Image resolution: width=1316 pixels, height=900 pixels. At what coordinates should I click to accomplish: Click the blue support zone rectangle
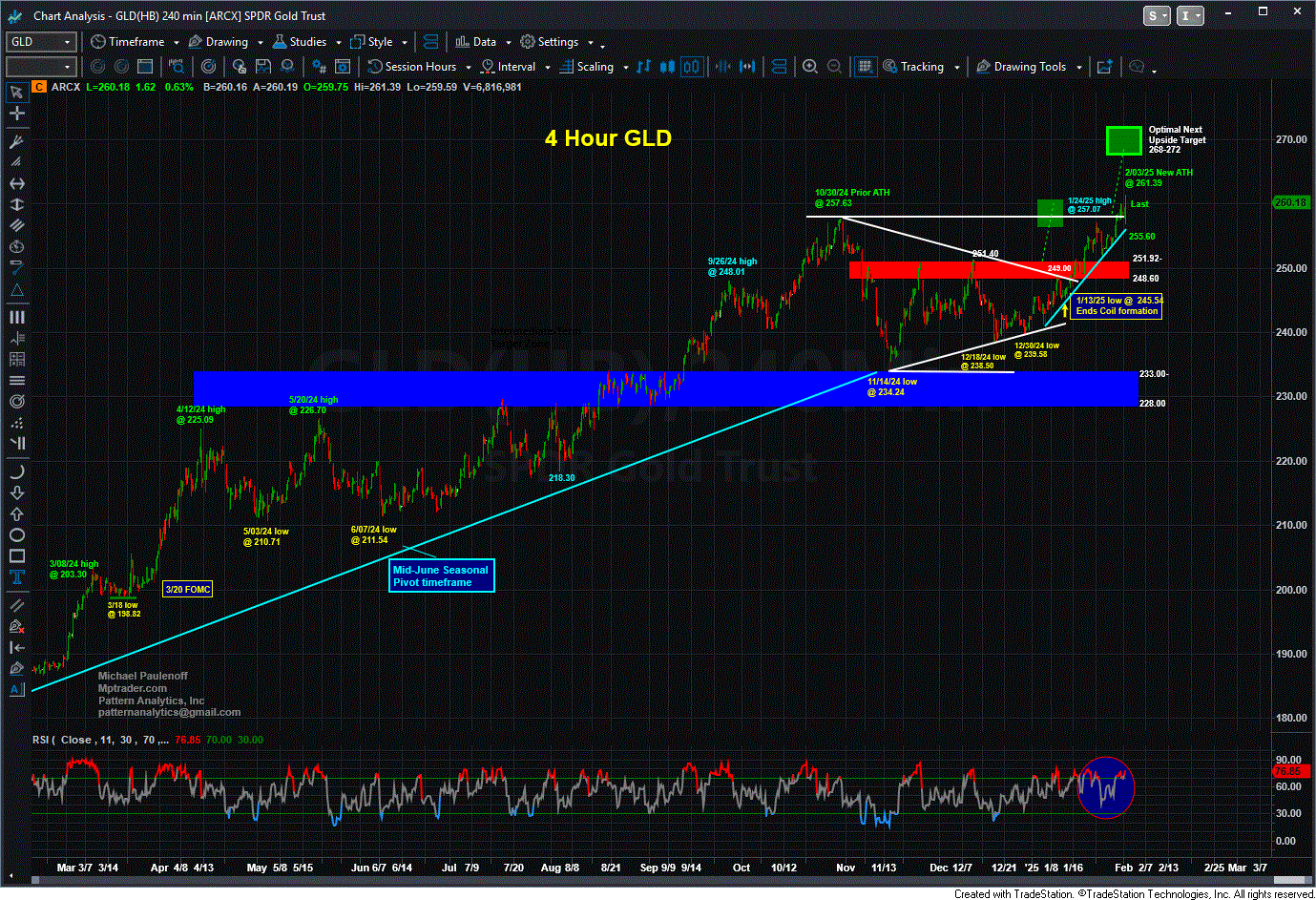[666, 388]
